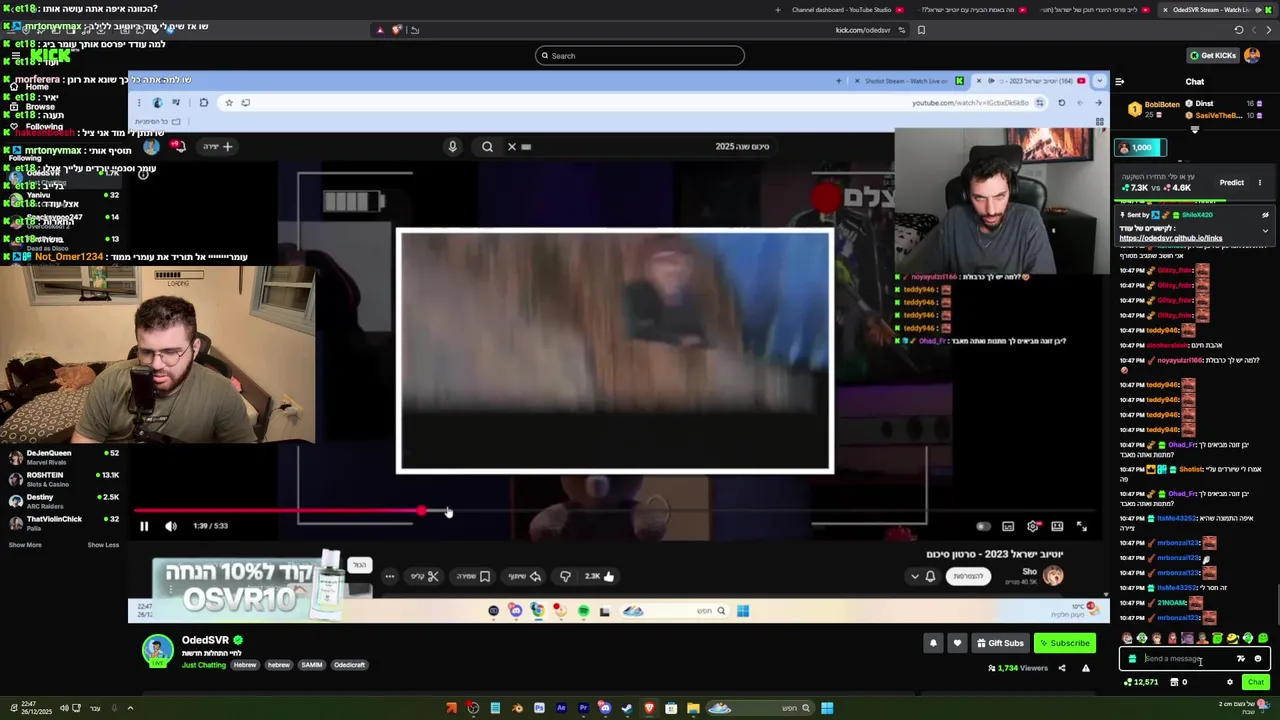
Task: Pause the streamed YouTube video
Action: tap(144, 526)
